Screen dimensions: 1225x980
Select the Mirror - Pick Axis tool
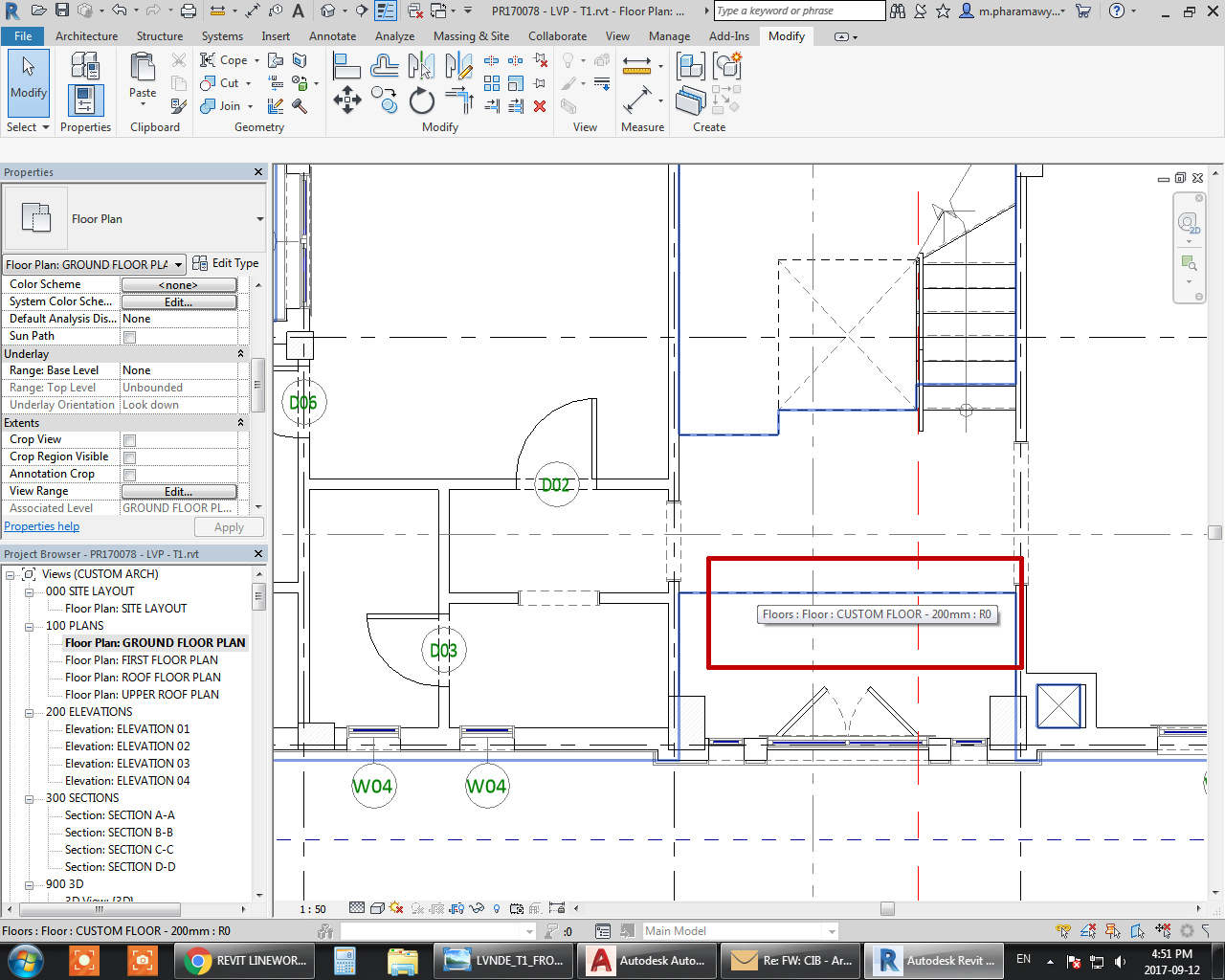click(x=422, y=66)
